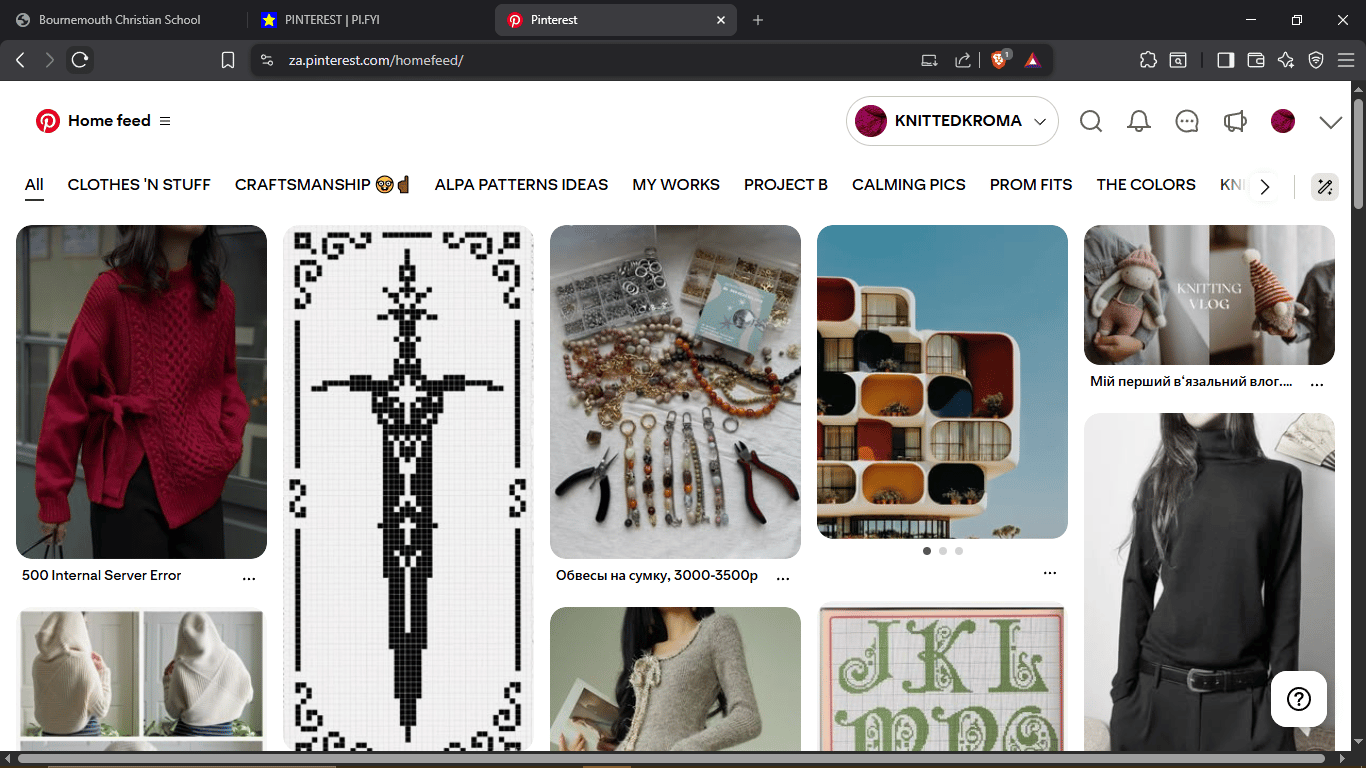Open the beads and bag charms pin
The width and height of the screenshot is (1366, 768).
[x=675, y=392]
